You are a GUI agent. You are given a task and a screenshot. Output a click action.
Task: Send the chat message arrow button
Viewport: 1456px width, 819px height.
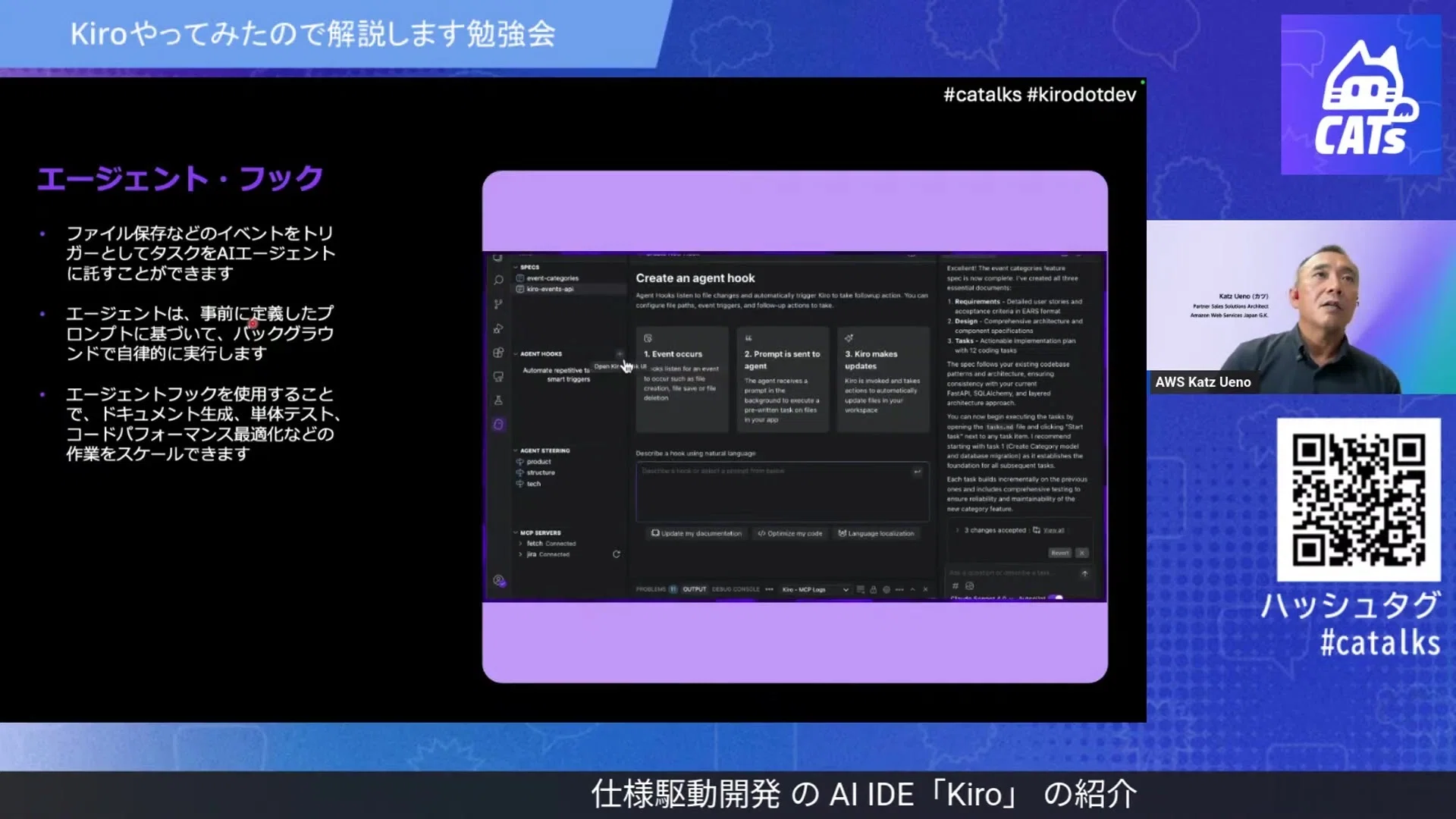pyautogui.click(x=1084, y=573)
